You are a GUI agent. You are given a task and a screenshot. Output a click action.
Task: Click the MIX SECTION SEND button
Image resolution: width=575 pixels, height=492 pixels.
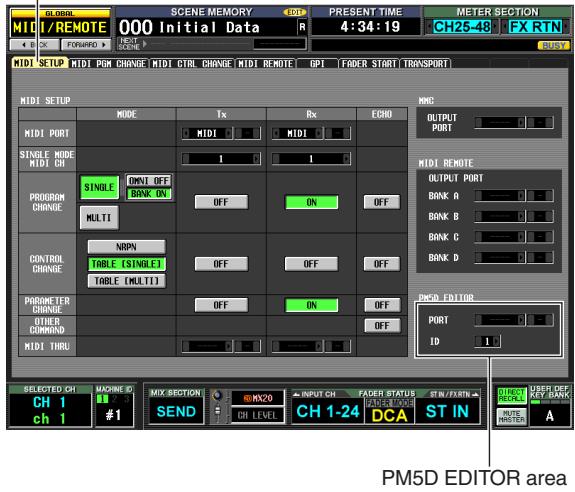tap(176, 411)
